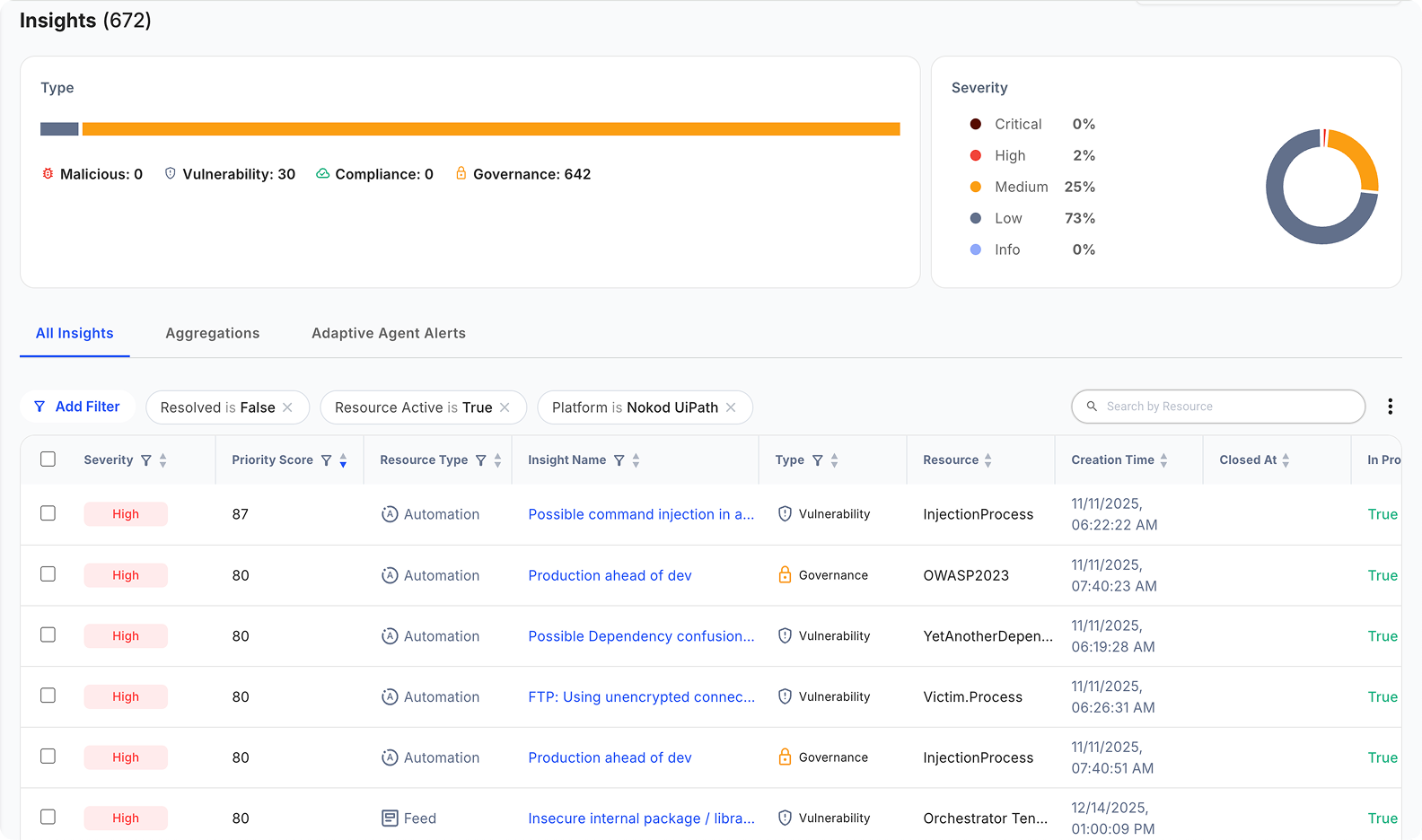Click the Type column filter icon

pos(818,460)
